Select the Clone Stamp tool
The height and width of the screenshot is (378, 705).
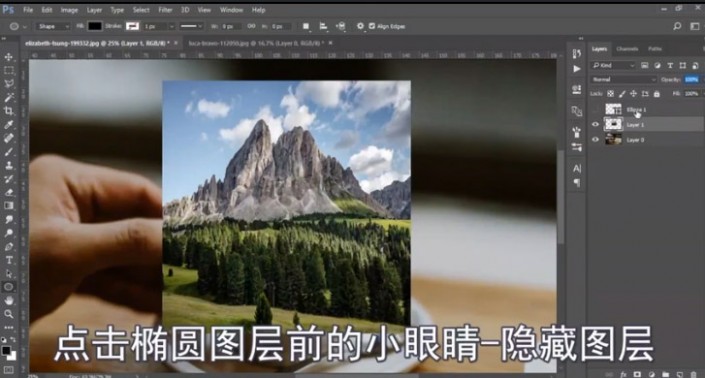[x=9, y=165]
